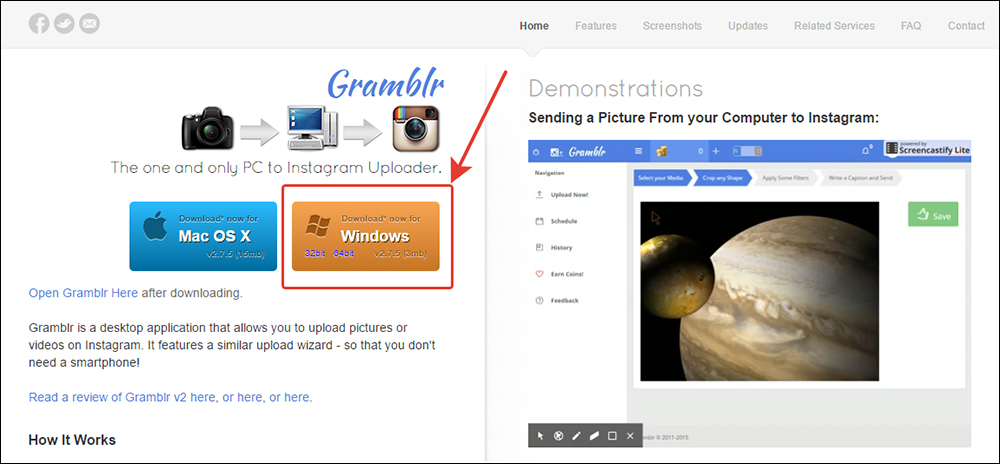Choose the 64bit Windows download link
Screen dimensions: 1000x464
(x=344, y=254)
